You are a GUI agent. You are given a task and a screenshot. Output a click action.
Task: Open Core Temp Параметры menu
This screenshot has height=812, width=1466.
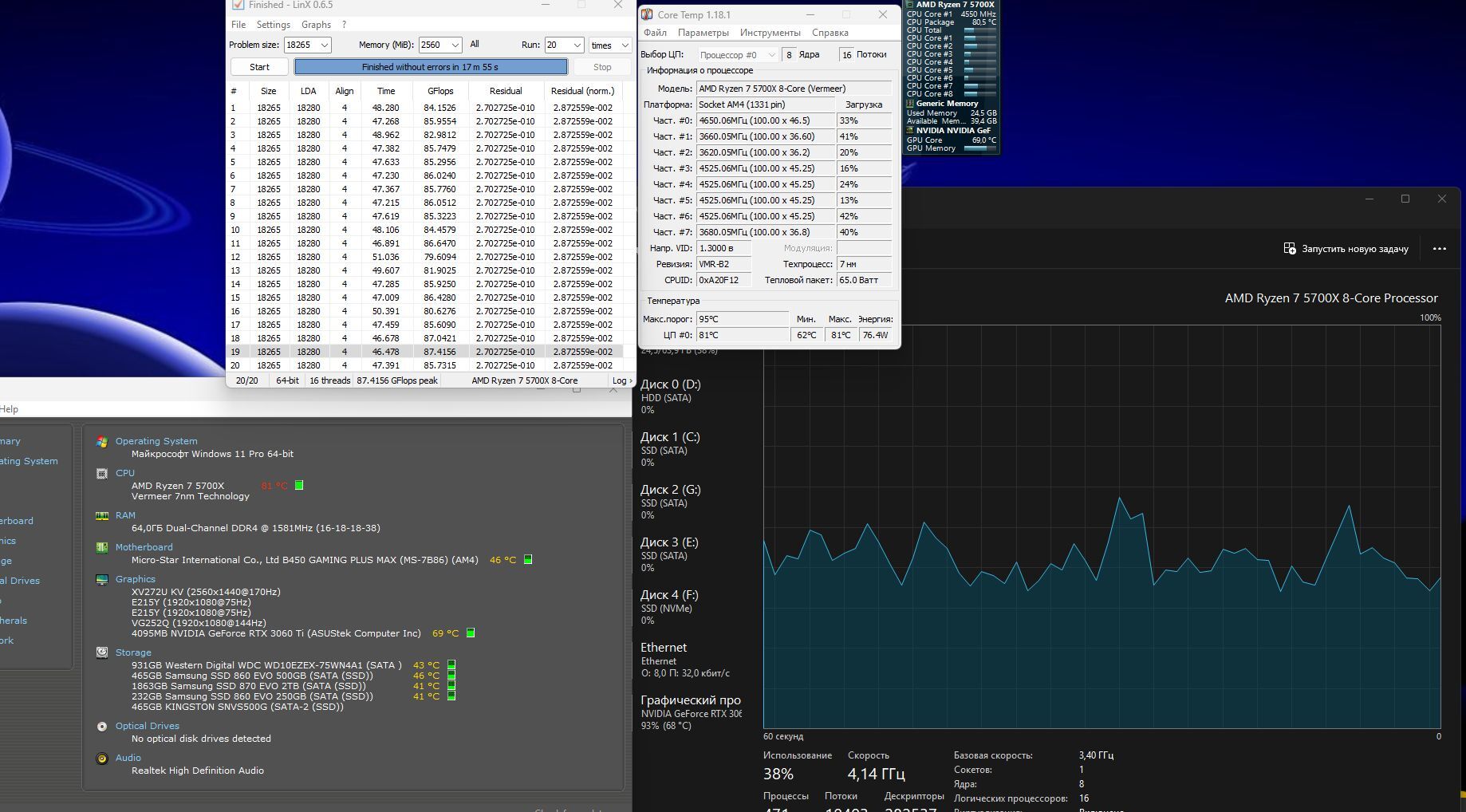pyautogui.click(x=703, y=33)
